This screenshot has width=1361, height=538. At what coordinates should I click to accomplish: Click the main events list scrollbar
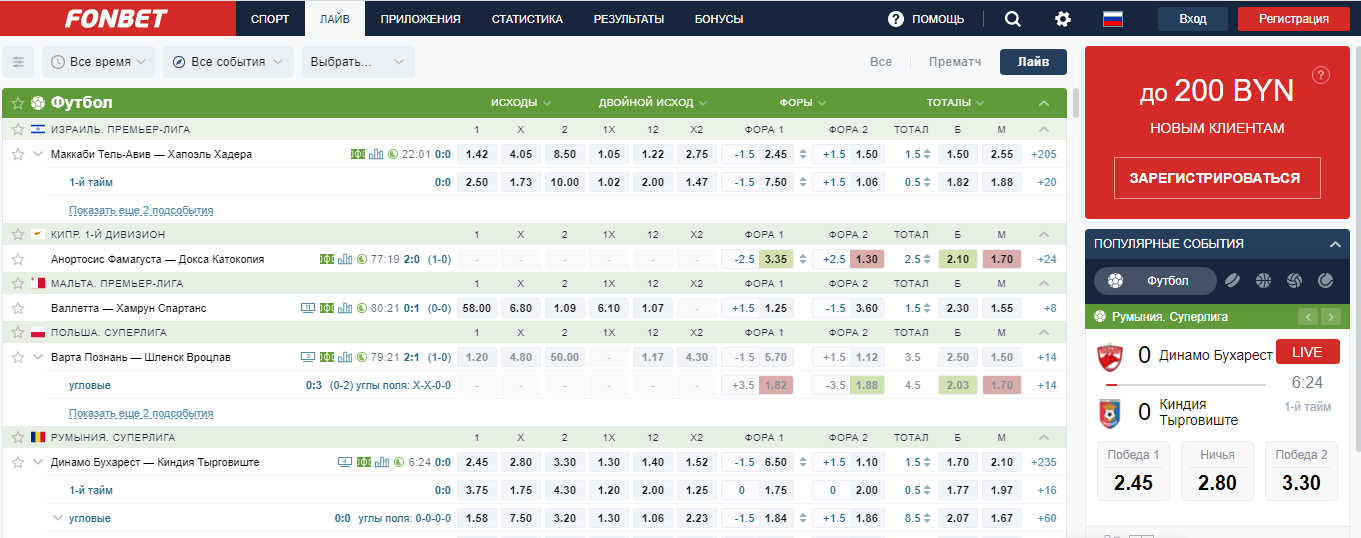pyautogui.click(x=1076, y=103)
